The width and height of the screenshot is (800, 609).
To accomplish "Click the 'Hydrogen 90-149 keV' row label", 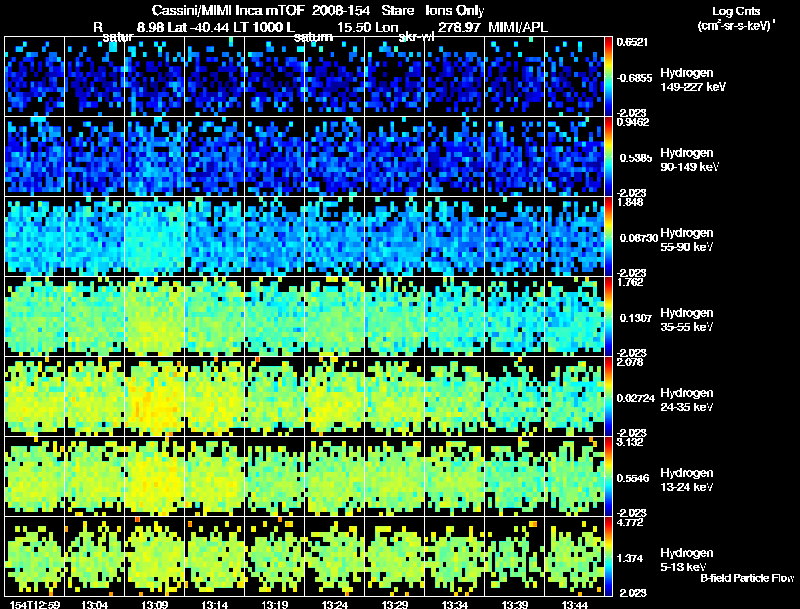I will [689, 160].
